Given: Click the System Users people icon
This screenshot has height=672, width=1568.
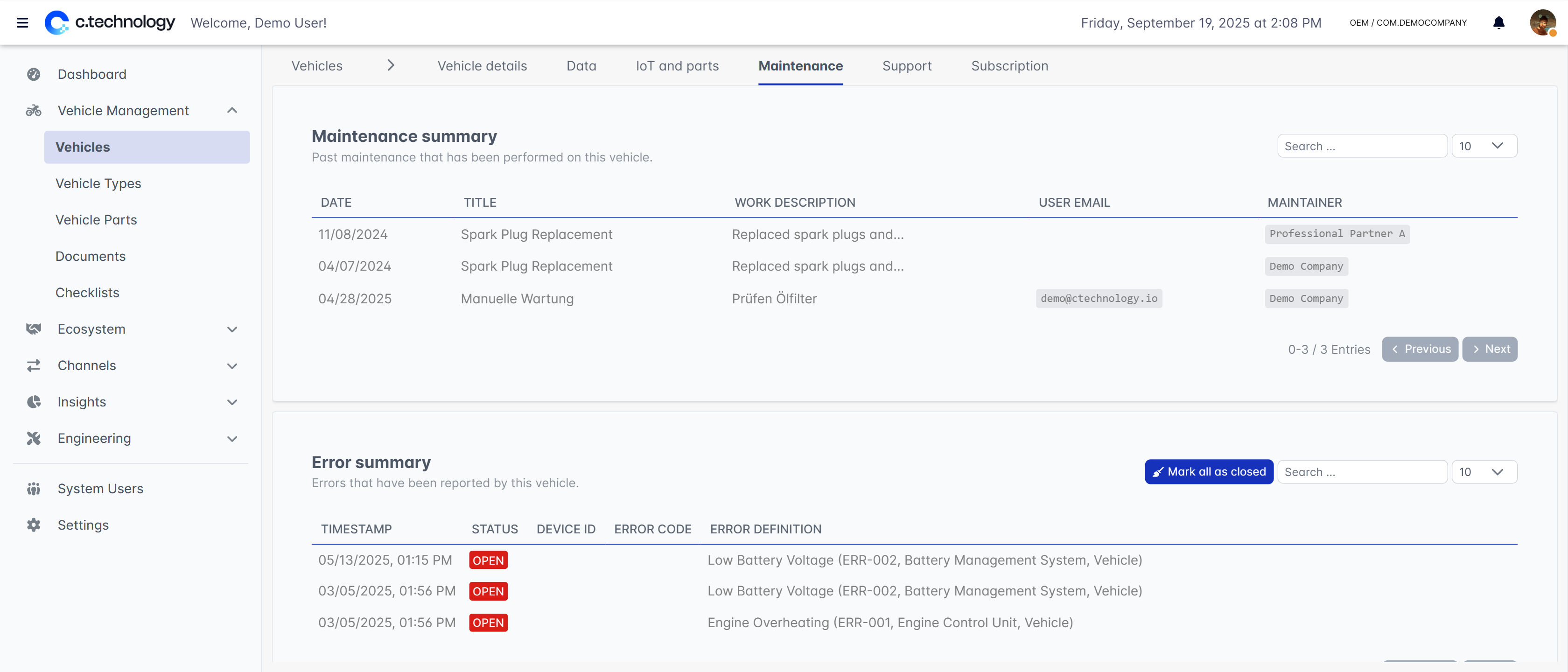Looking at the screenshot, I should pyautogui.click(x=34, y=489).
